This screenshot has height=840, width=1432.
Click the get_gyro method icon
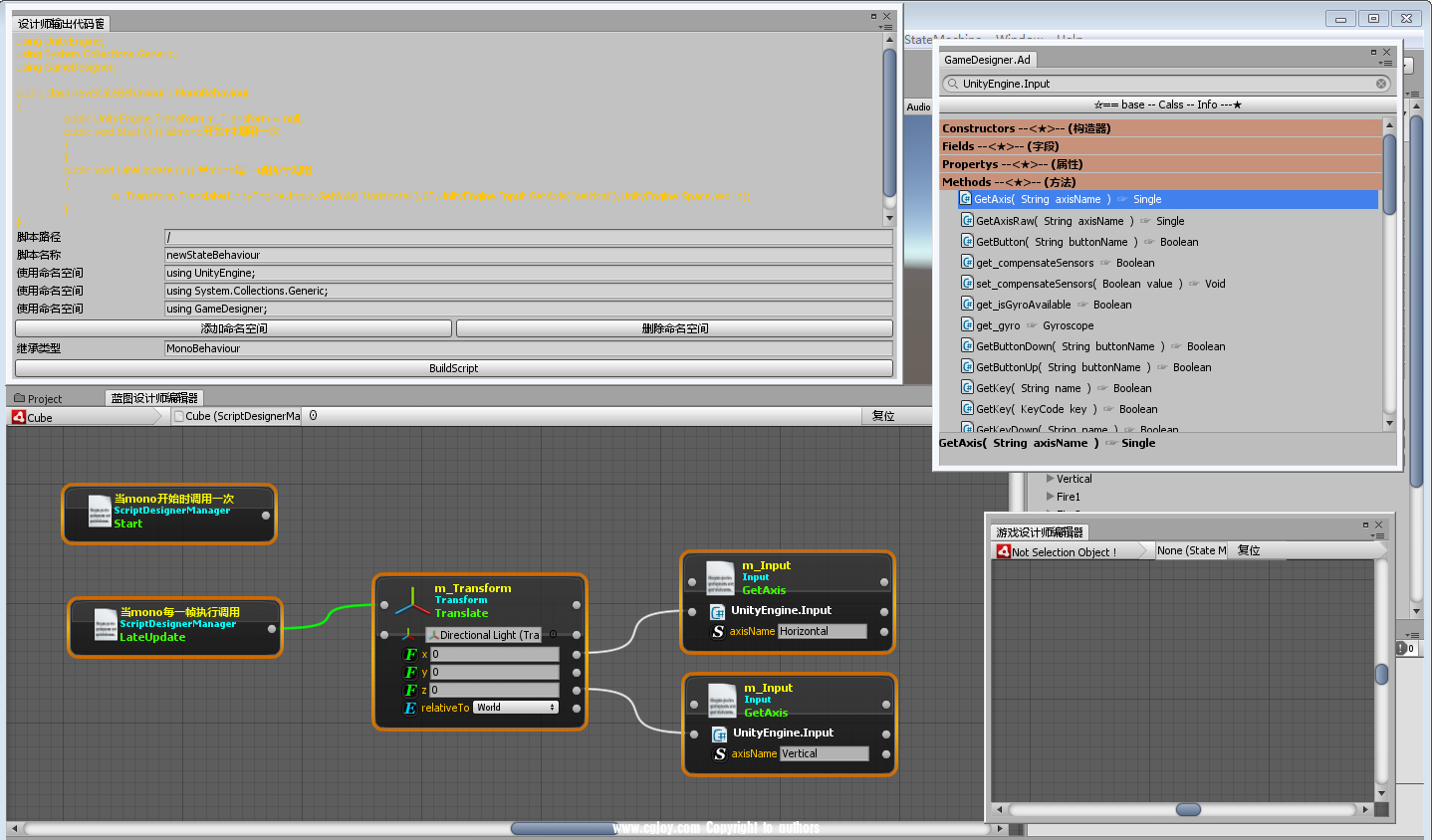click(x=968, y=325)
